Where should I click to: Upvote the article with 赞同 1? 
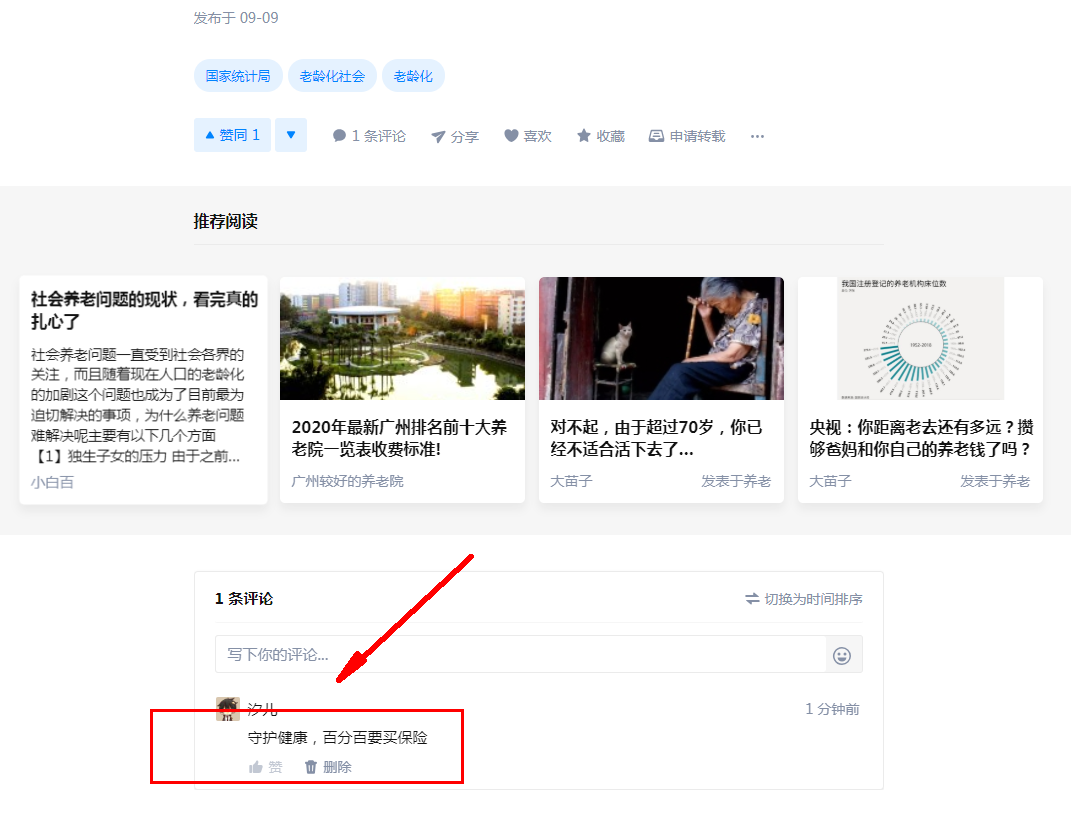click(x=232, y=135)
